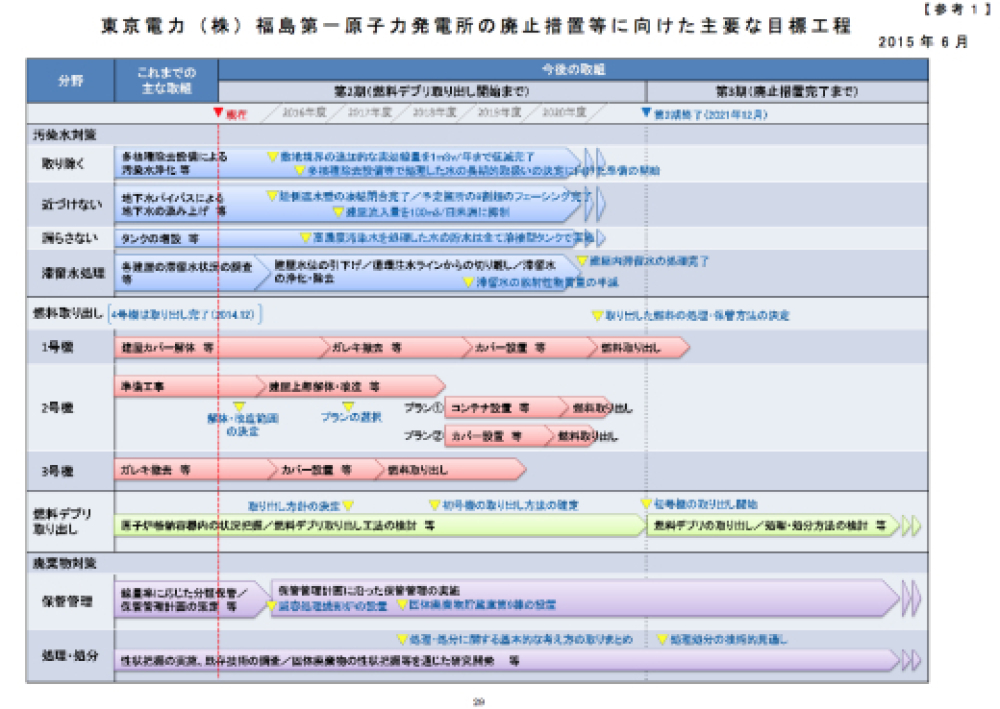The width and height of the screenshot is (1000, 709).
Task: Click the 第2期(燃料デブリ取り出し開始まで) header
Action: pos(432,92)
